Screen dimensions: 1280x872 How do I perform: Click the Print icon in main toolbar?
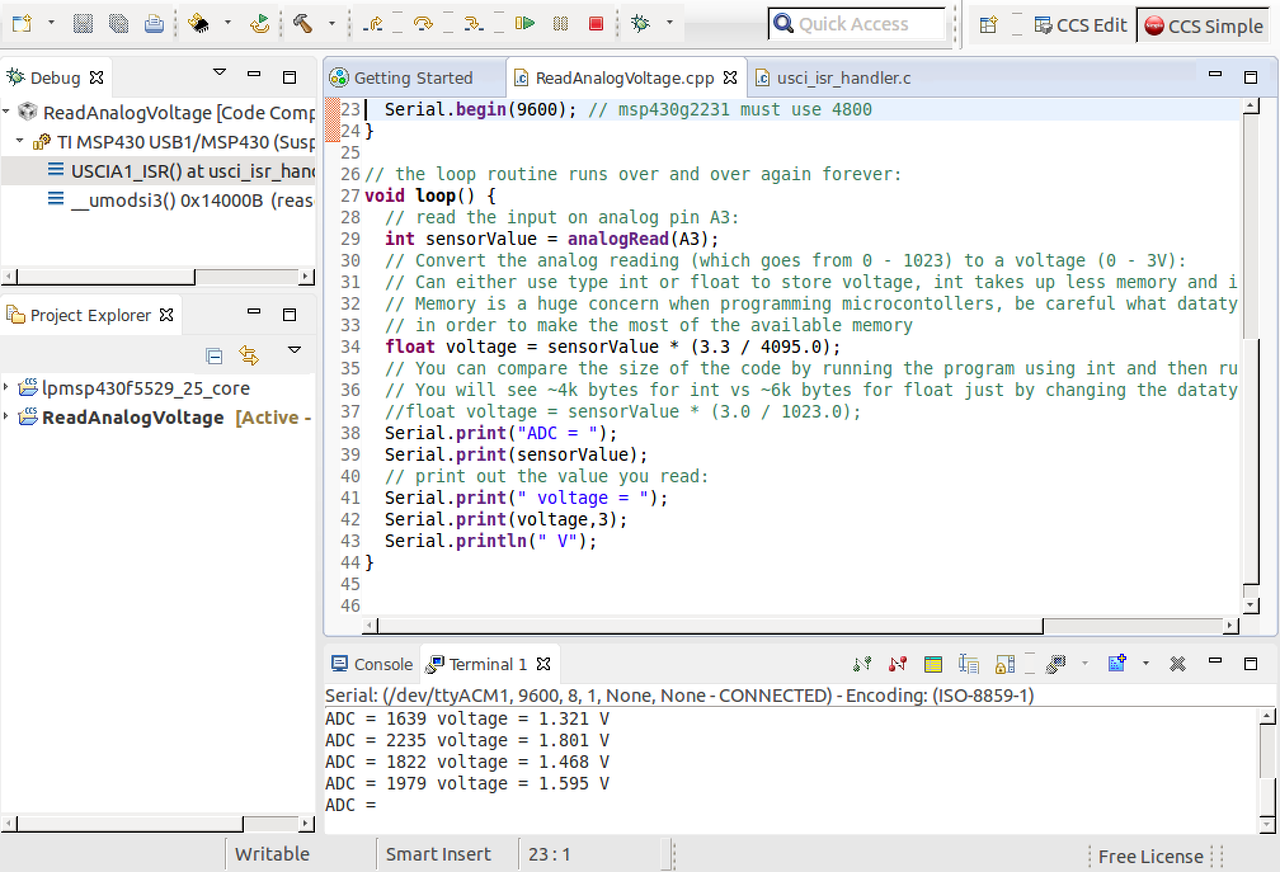[x=154, y=24]
